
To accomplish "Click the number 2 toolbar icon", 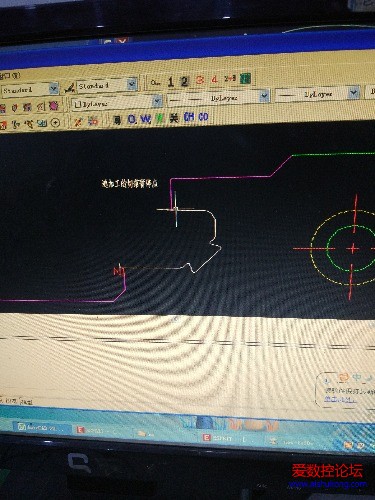I will pos(184,81).
